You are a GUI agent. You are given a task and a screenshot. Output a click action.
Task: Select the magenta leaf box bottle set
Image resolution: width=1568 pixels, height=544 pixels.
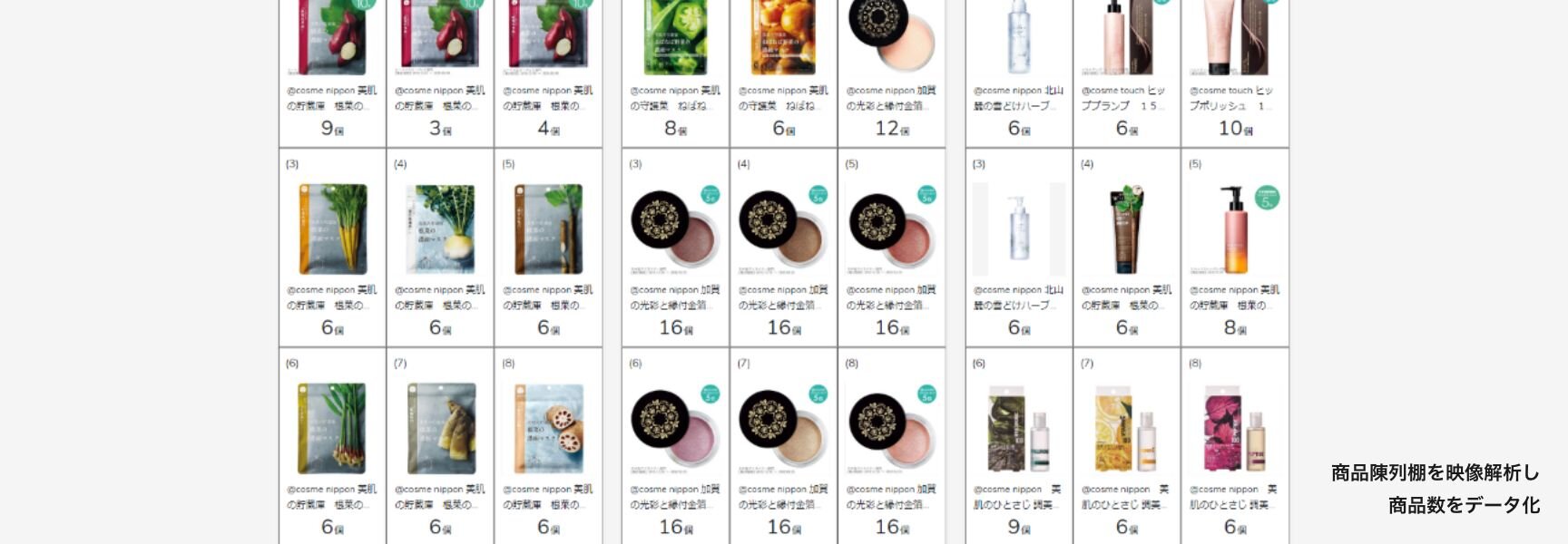click(x=1235, y=429)
